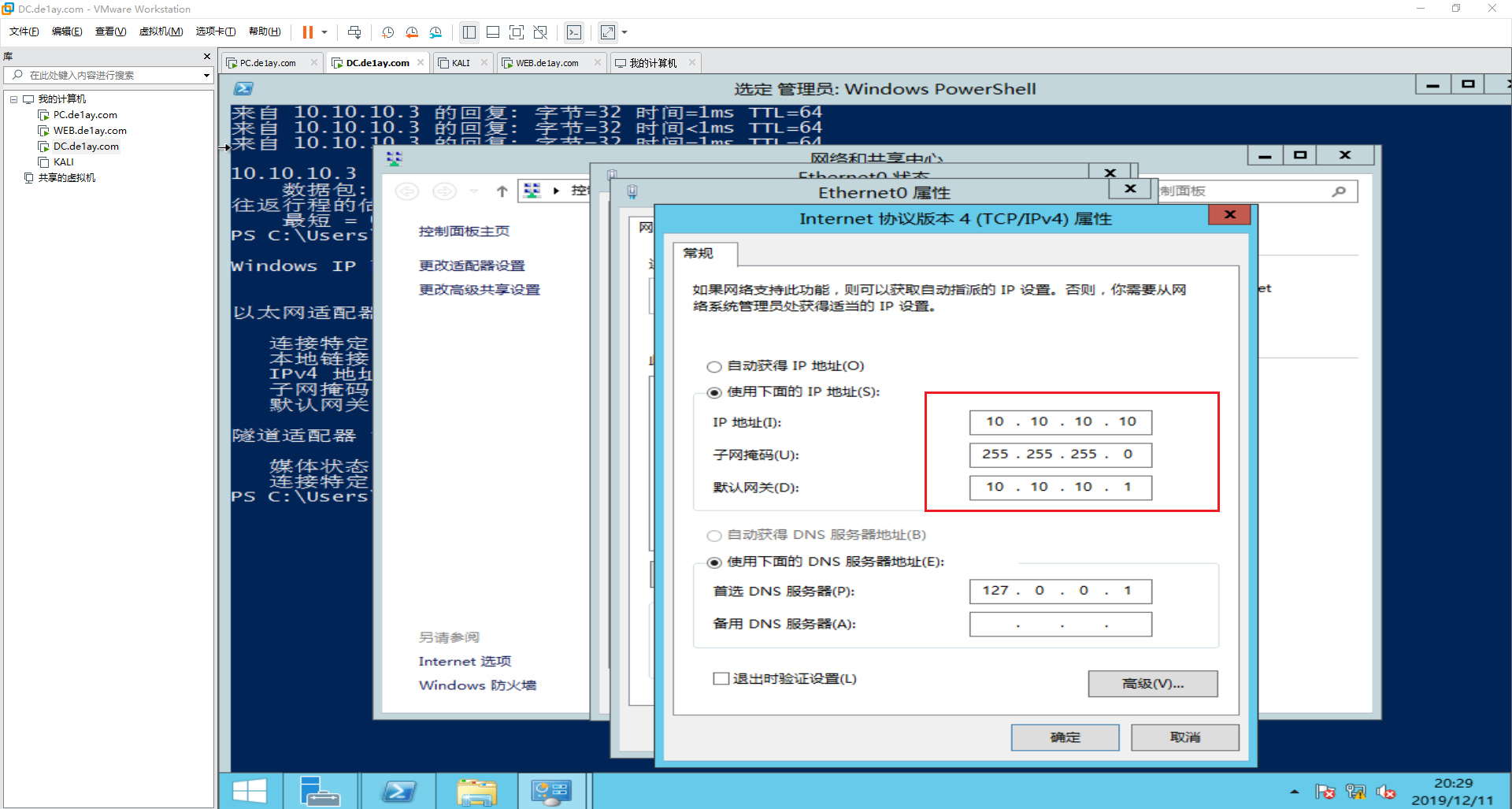Click the 子网掩码 input field
Image resolution: width=1512 pixels, height=809 pixels.
tap(1061, 455)
